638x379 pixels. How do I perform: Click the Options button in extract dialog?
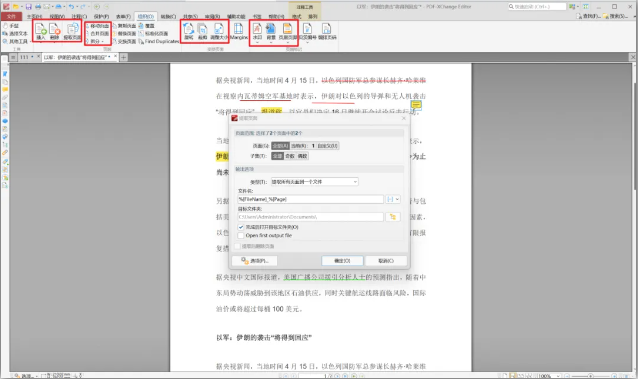tap(255, 261)
